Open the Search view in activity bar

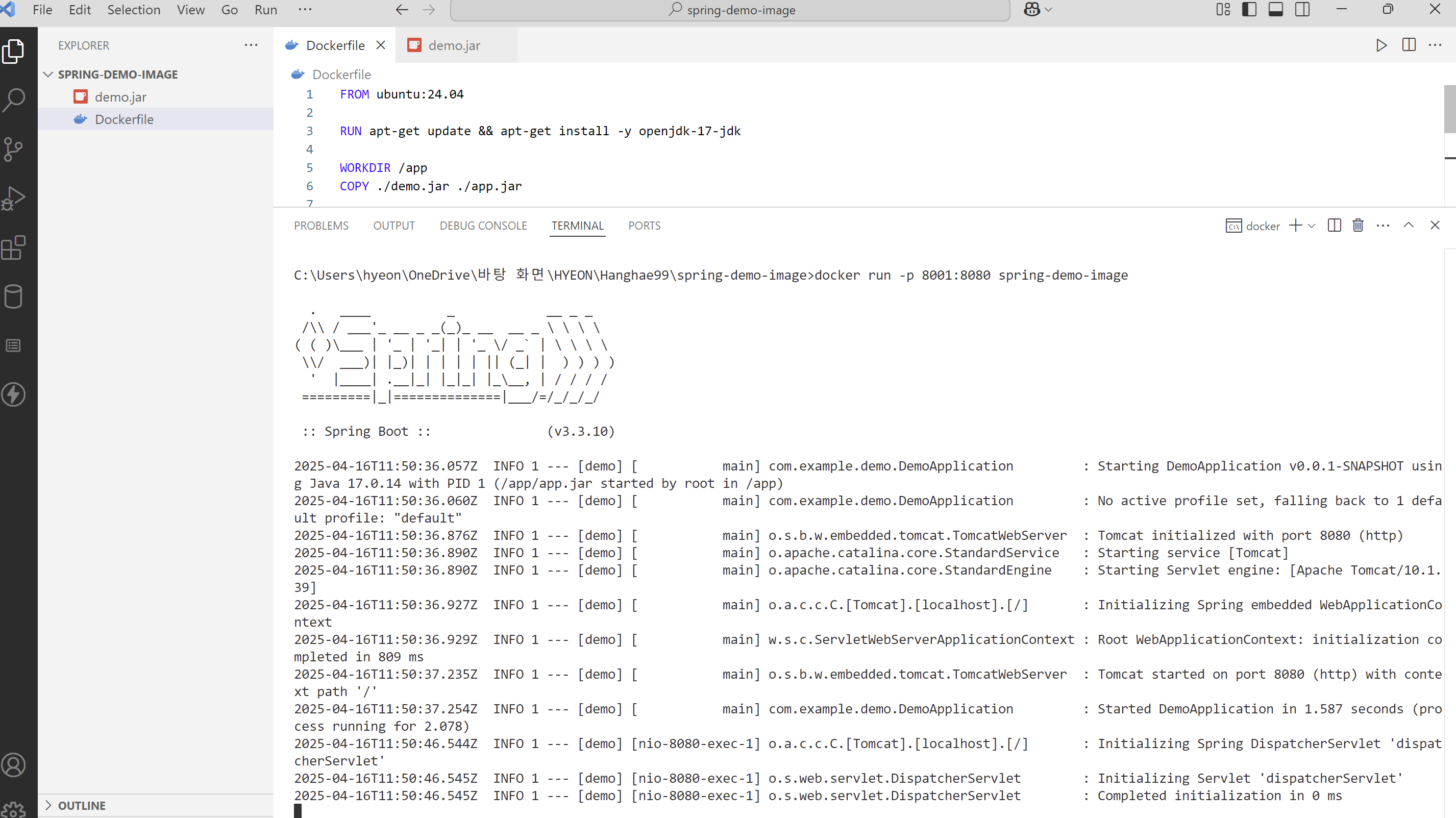pos(14,100)
